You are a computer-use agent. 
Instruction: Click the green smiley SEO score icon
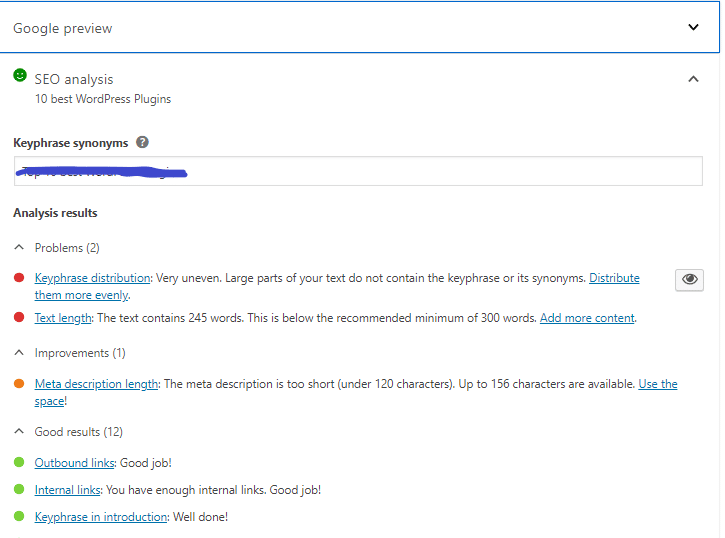click(20, 75)
